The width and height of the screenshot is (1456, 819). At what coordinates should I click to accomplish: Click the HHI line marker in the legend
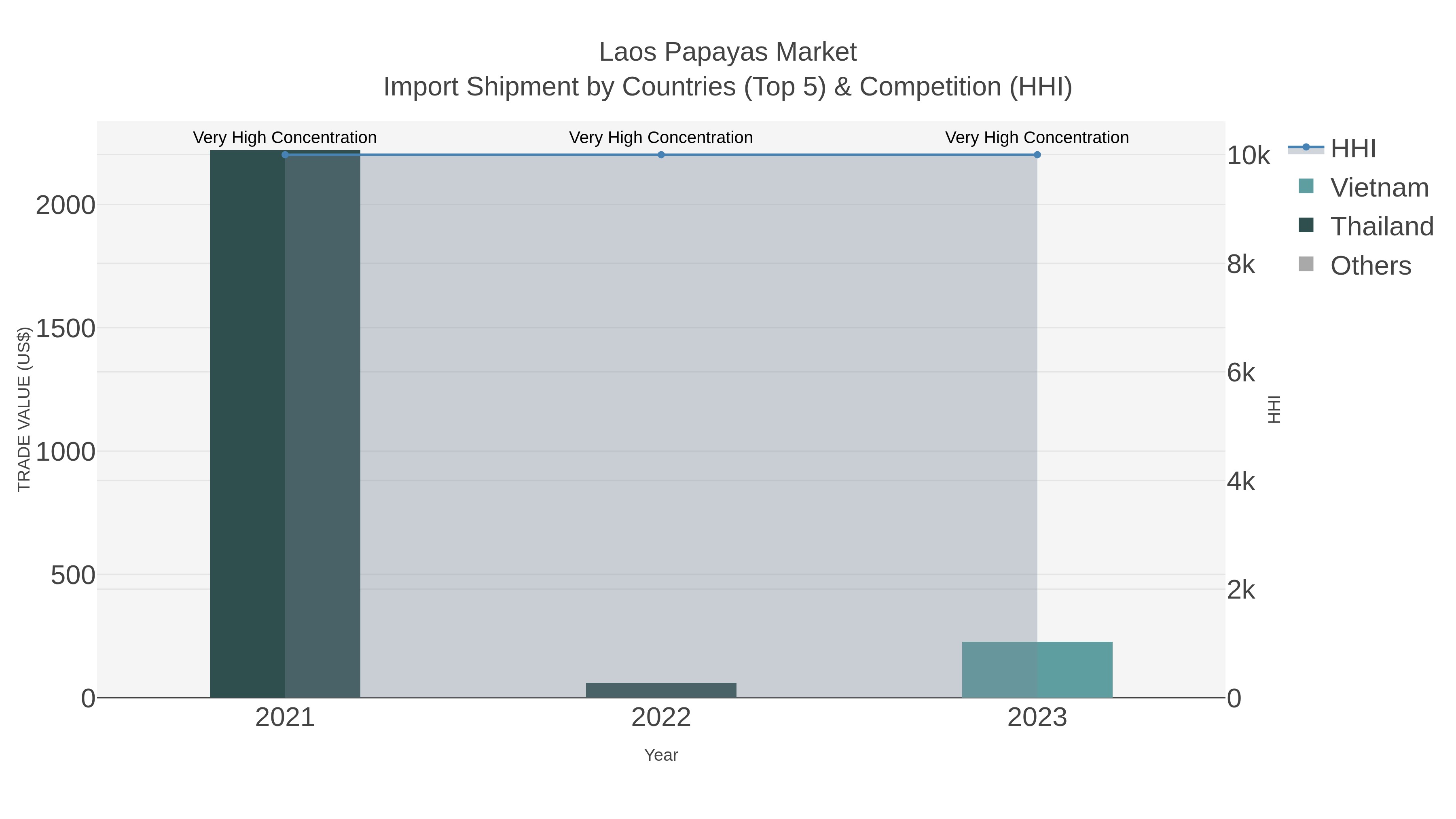pos(1306,148)
